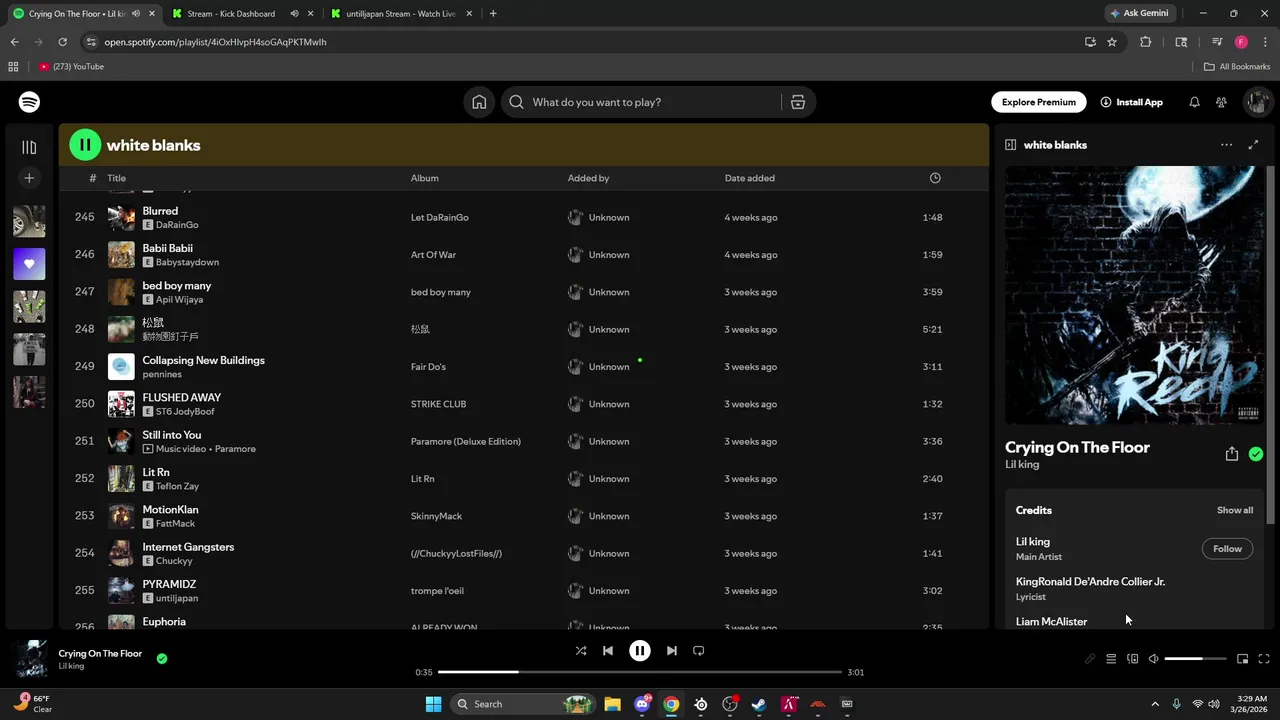1280x720 pixels.
Task: Open the Friend Activity icon
Action: [1221, 102]
